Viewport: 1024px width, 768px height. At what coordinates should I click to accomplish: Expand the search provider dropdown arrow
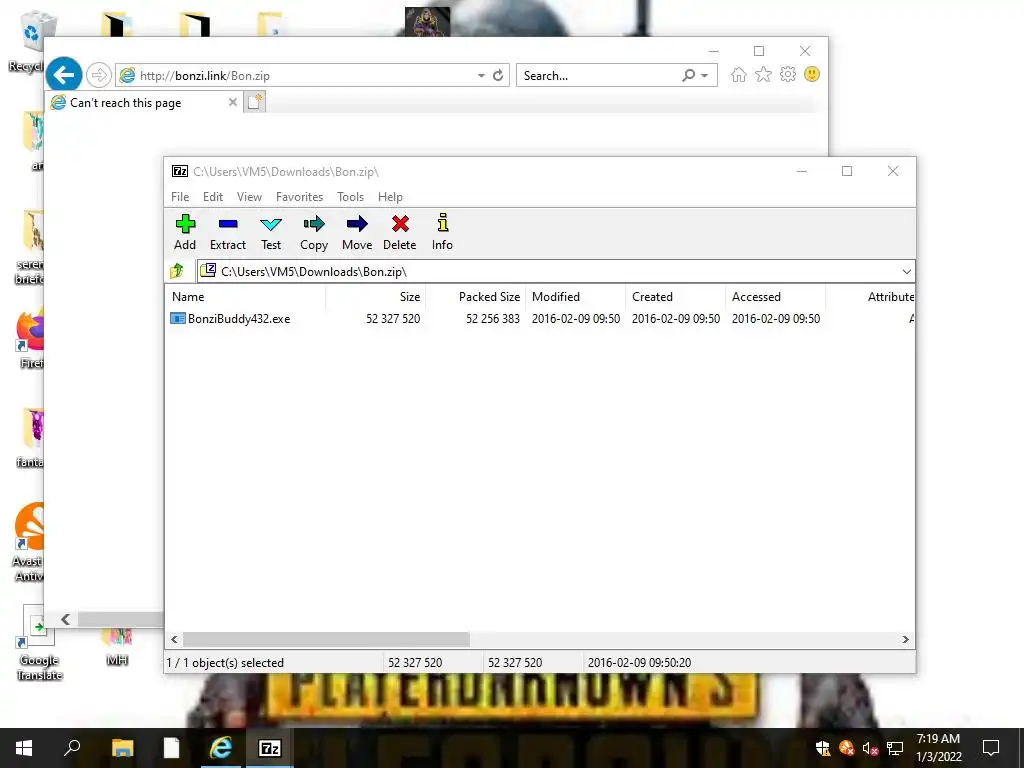tap(705, 76)
